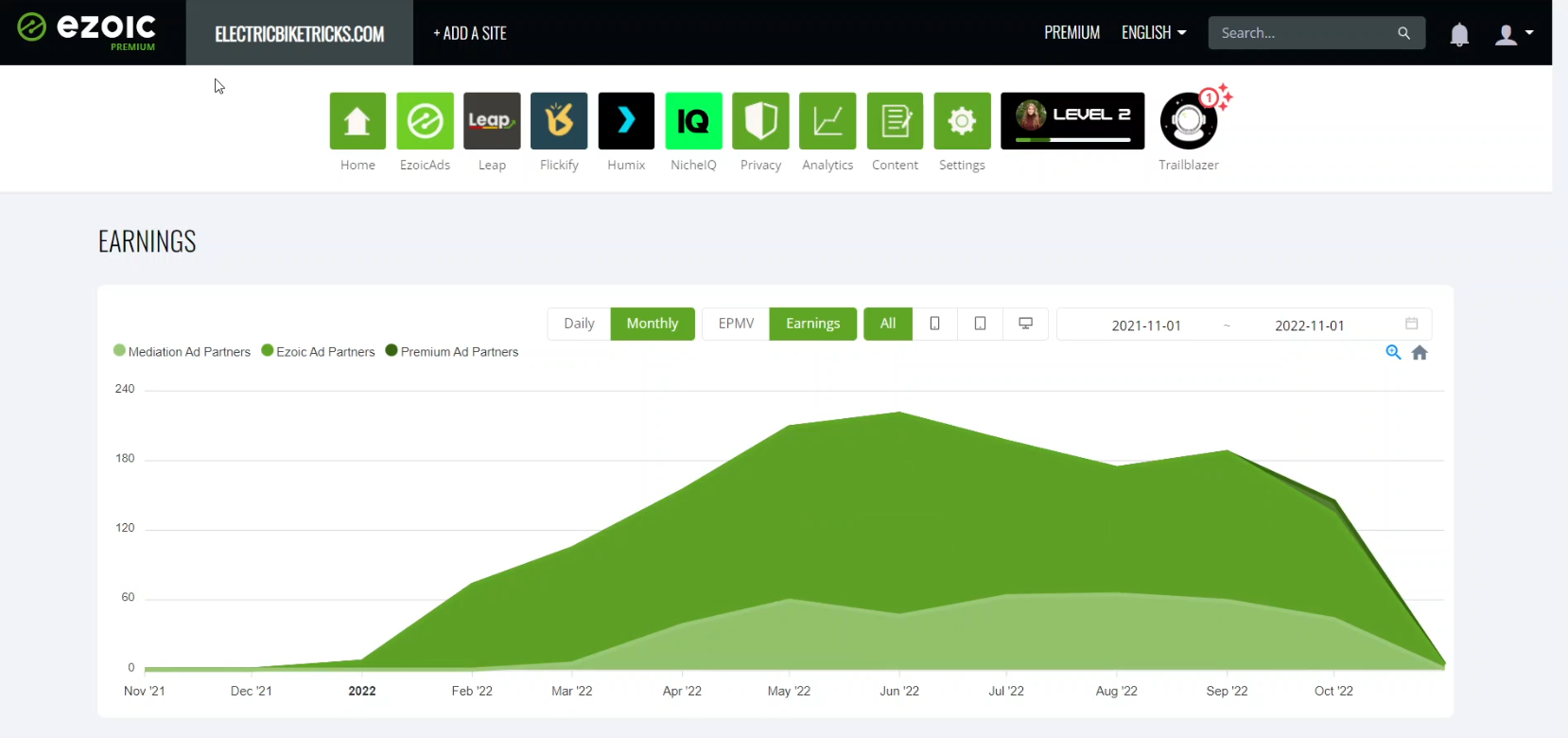
Task: Click the Nov '21 axis label
Action: click(144, 691)
